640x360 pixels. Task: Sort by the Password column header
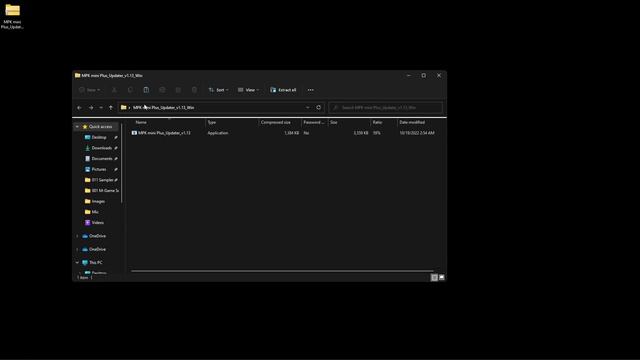[313, 122]
